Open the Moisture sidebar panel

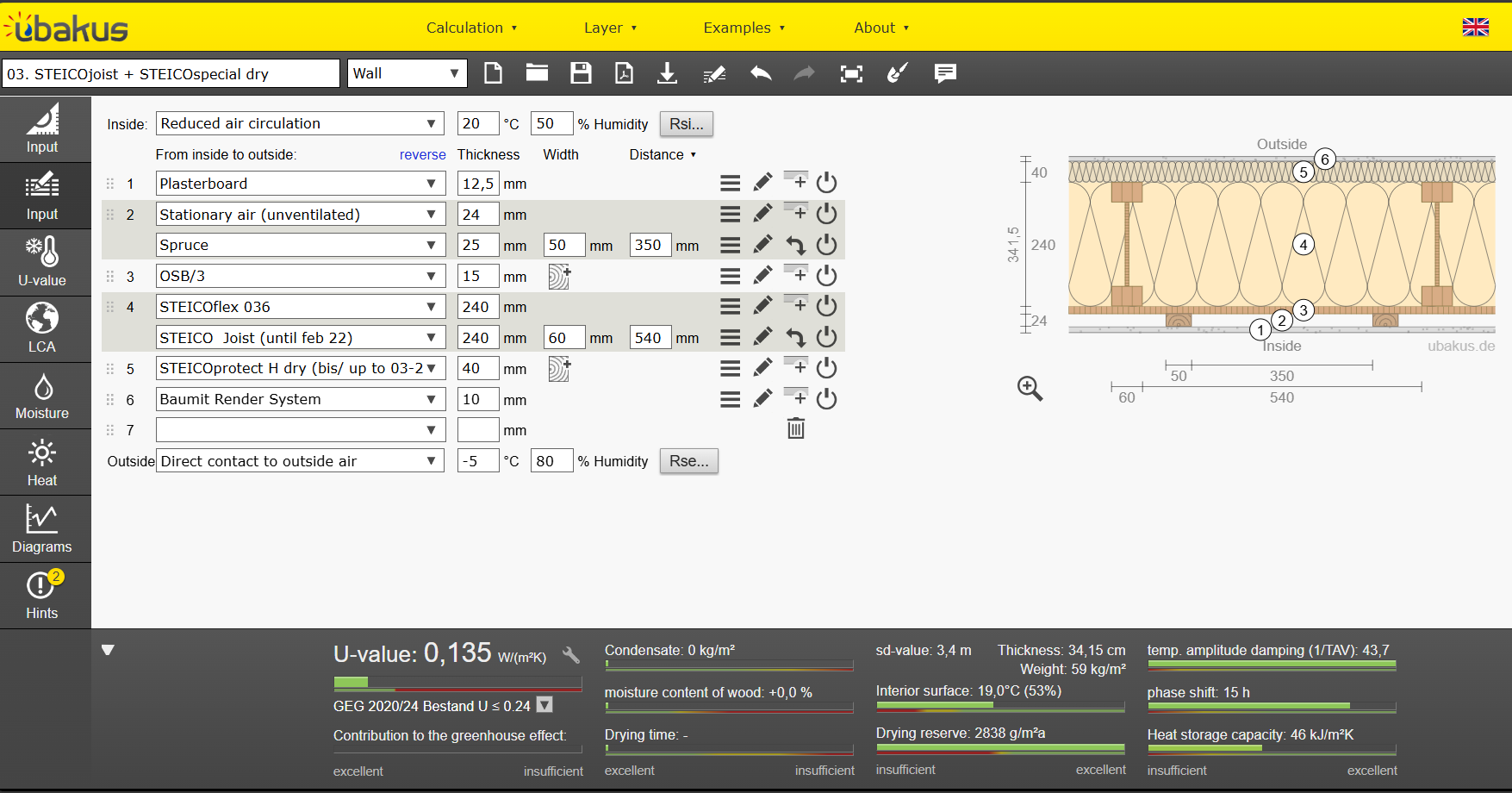[42, 396]
